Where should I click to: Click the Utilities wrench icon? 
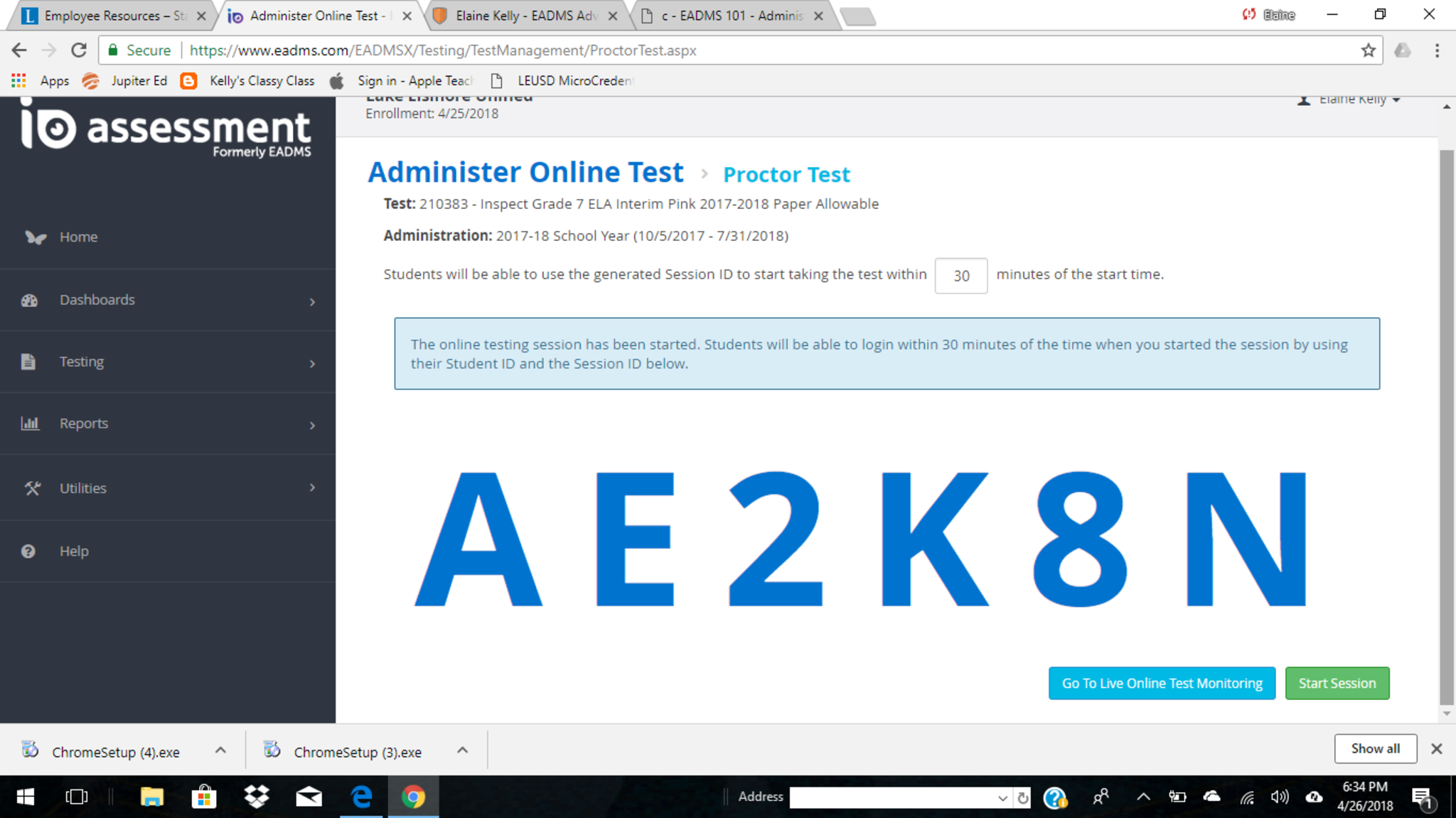coord(32,488)
